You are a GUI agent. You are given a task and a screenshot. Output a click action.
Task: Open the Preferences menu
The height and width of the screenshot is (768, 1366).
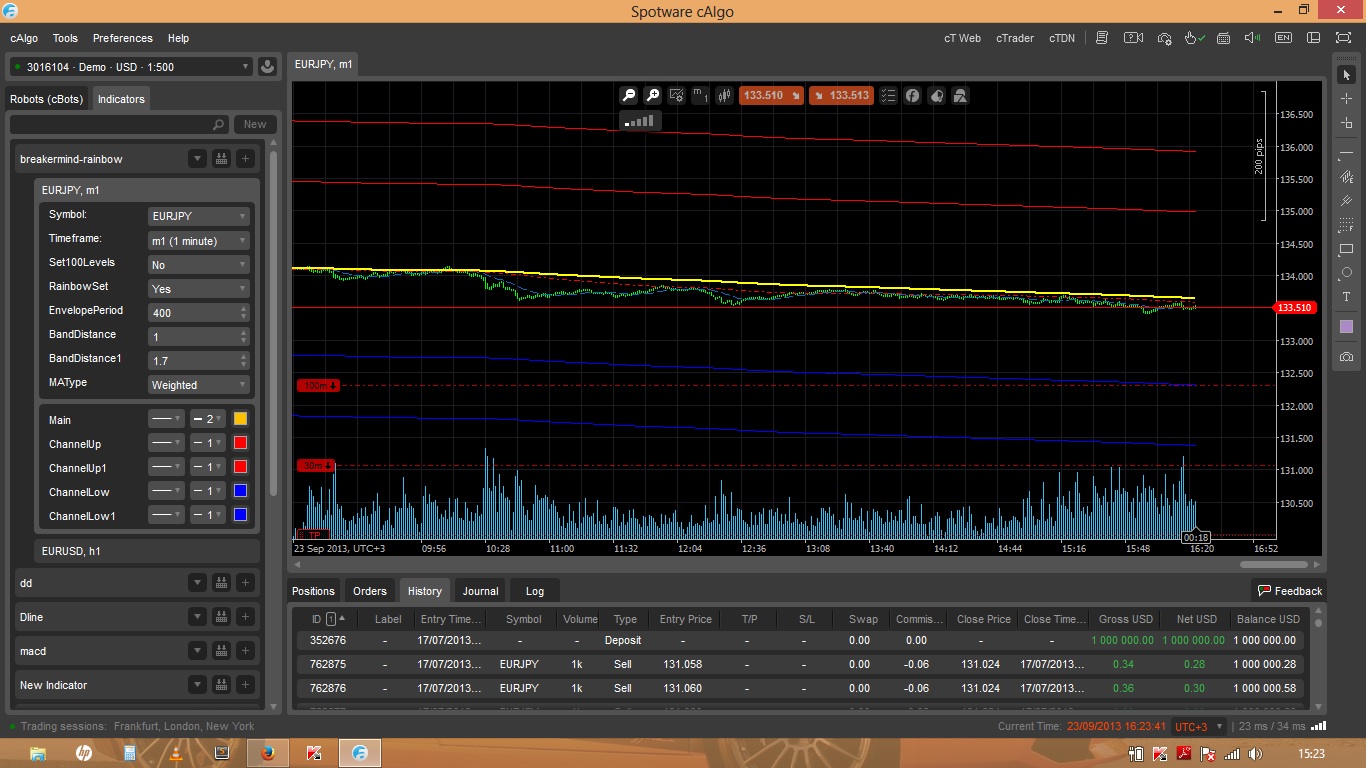click(123, 38)
